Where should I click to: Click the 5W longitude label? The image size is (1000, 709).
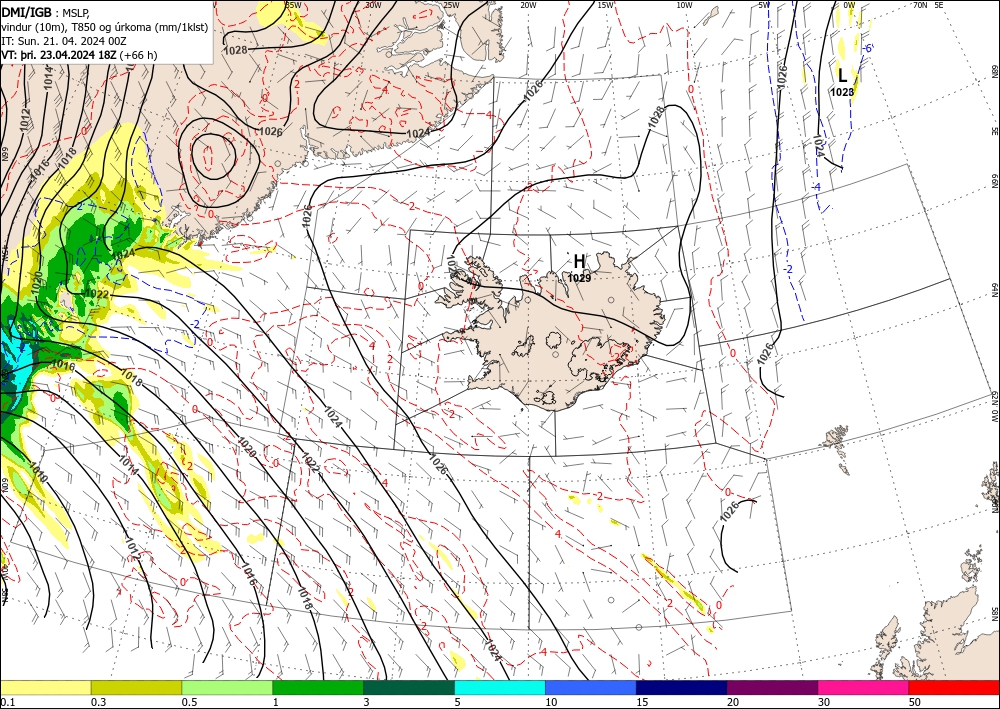pyautogui.click(x=765, y=5)
